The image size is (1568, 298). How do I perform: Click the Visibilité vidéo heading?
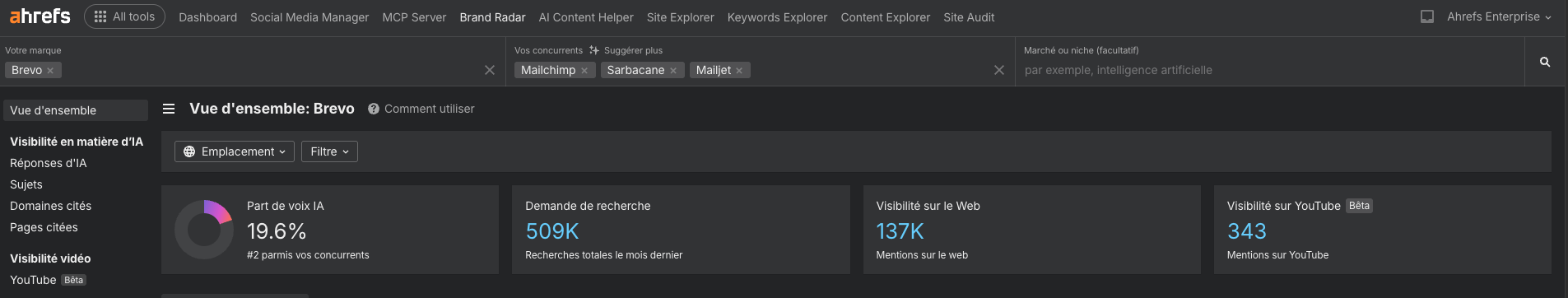(50, 258)
